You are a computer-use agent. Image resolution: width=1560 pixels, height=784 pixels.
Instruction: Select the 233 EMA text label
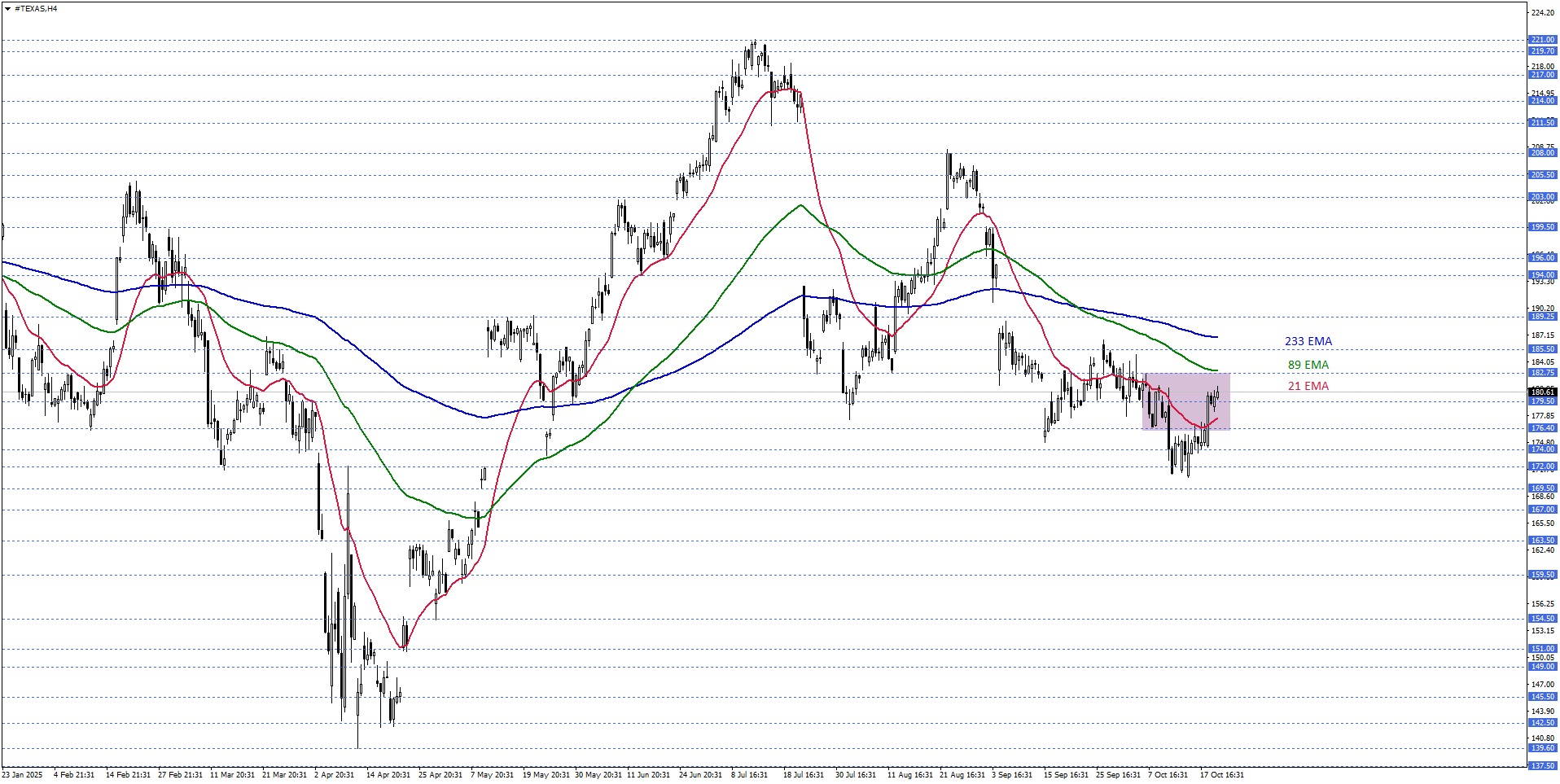1308,342
